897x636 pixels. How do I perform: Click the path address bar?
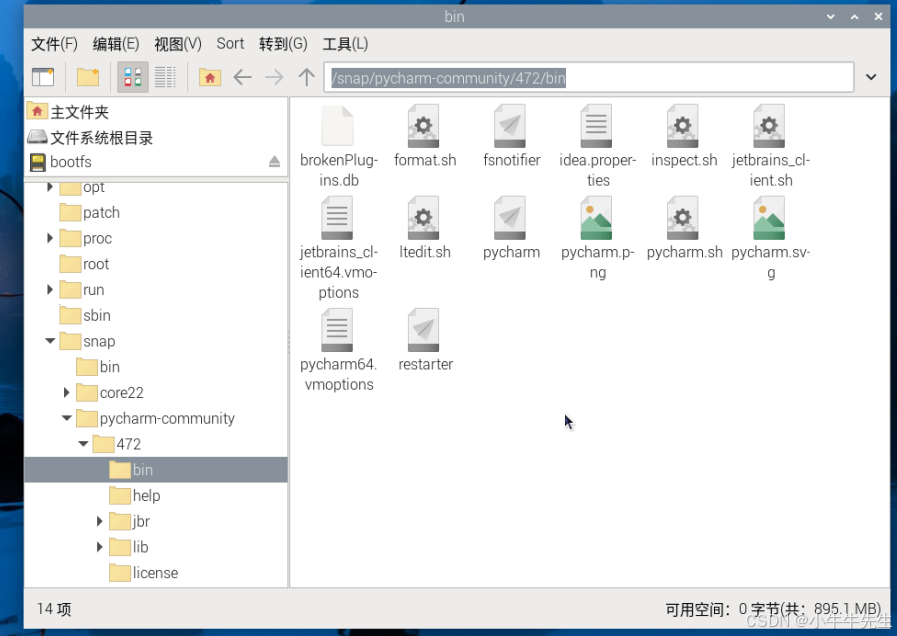coord(589,77)
